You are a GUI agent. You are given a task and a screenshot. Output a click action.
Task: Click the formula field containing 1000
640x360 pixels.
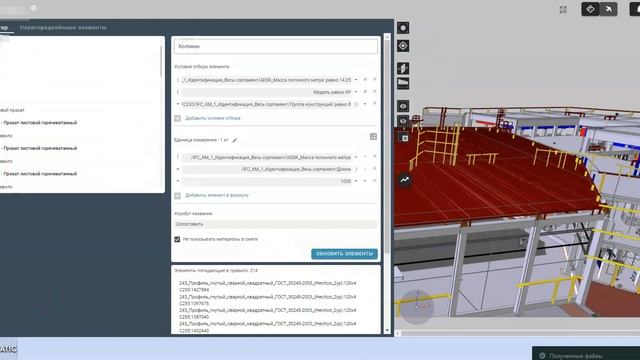point(266,181)
